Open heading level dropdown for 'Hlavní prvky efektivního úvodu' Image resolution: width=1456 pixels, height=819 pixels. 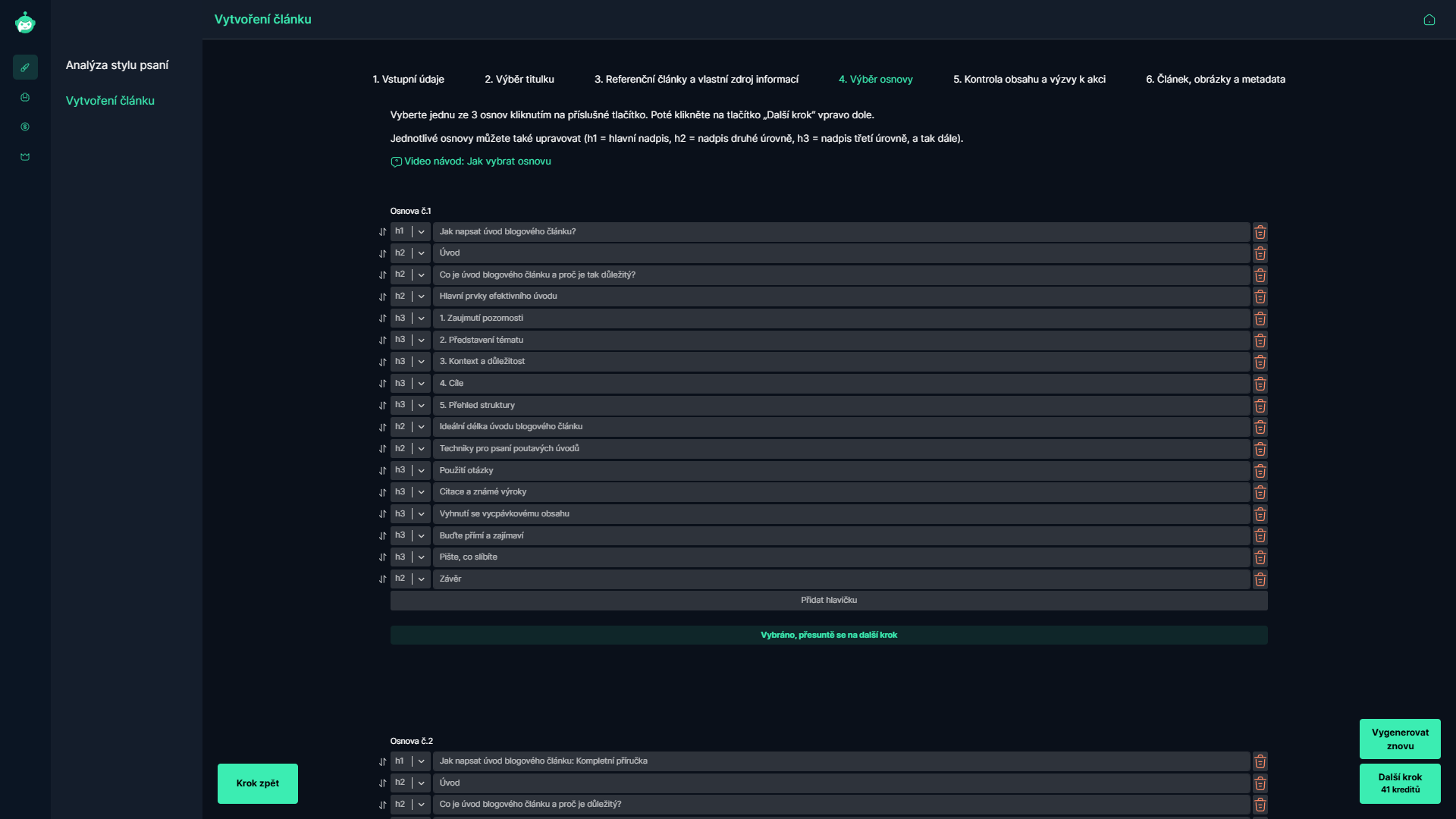tap(410, 297)
